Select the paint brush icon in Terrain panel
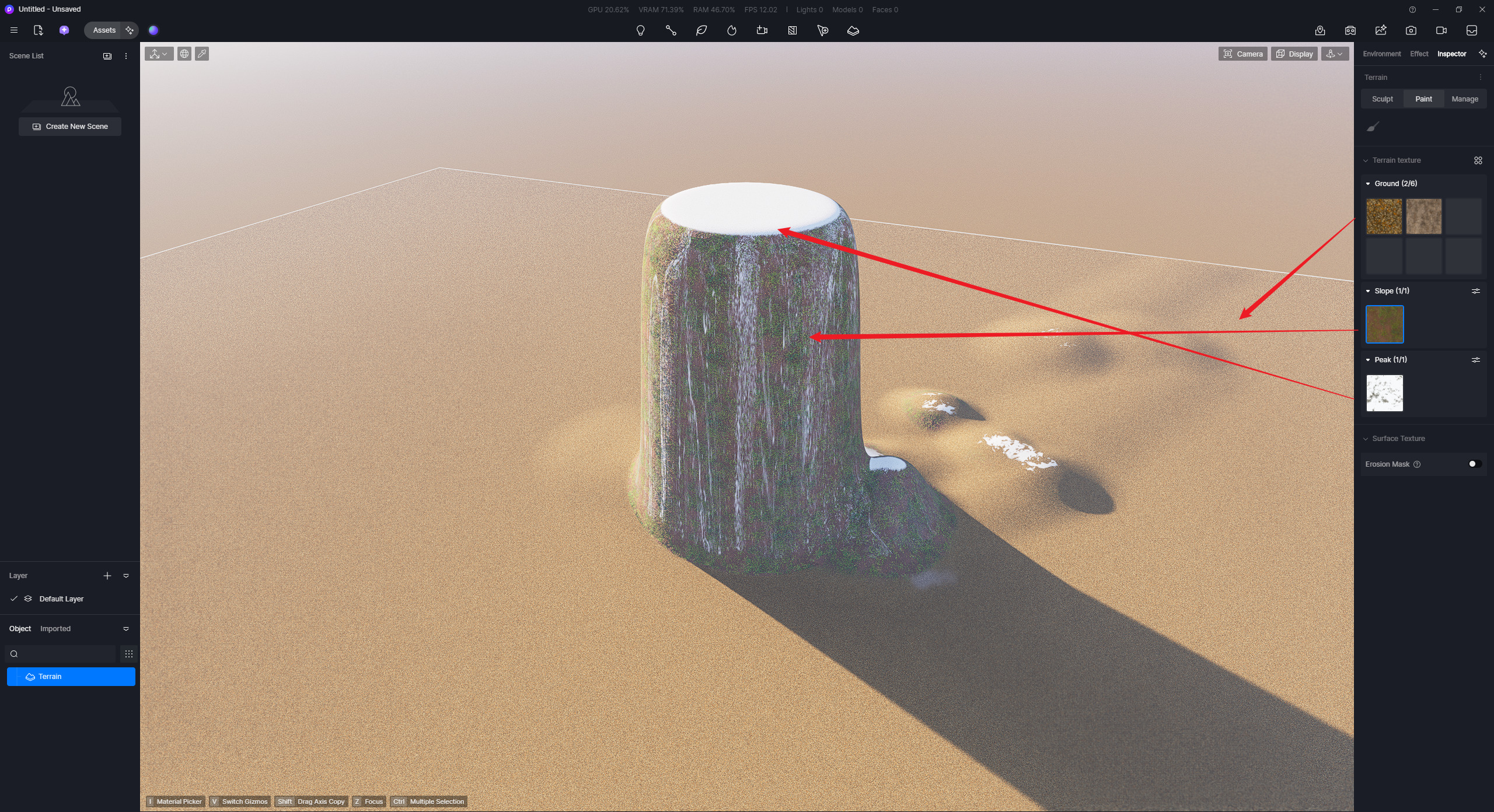This screenshot has width=1494, height=812. 1373,127
